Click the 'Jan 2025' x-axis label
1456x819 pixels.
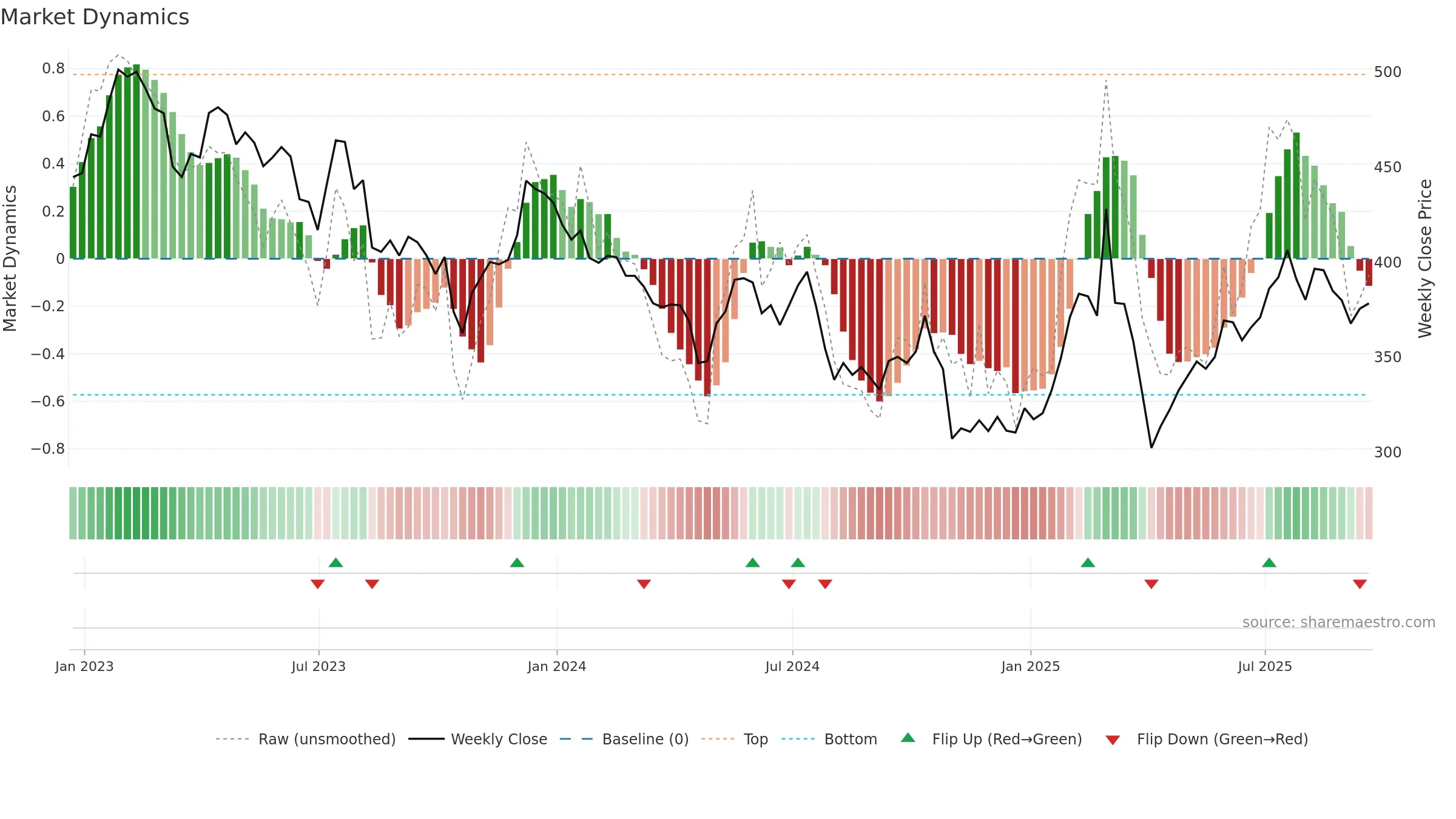pos(1031,666)
